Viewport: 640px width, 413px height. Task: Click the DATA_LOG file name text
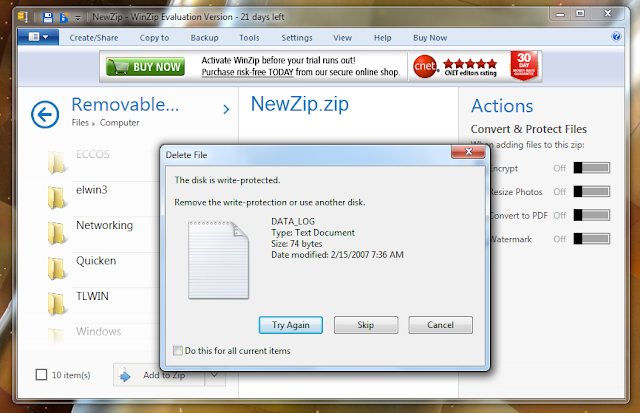click(293, 222)
